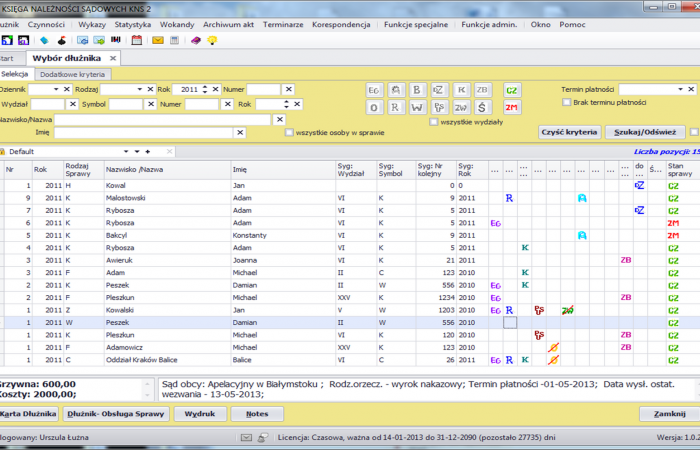Open the Archiwum akt menu

[228, 25]
